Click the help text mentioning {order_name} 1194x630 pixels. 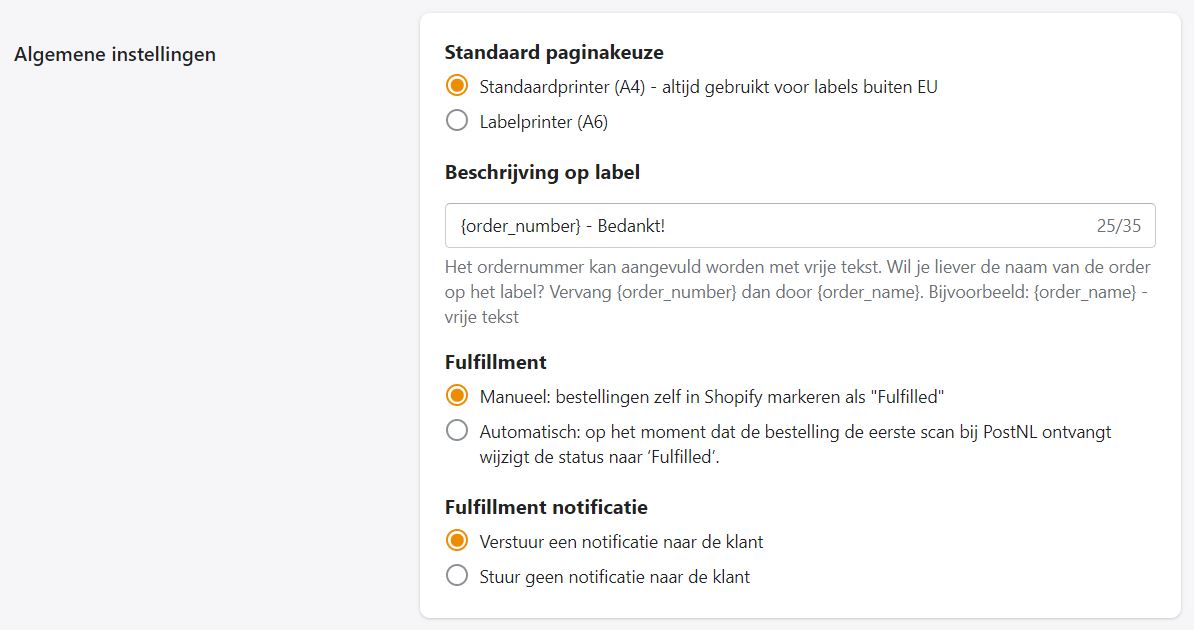click(798, 289)
